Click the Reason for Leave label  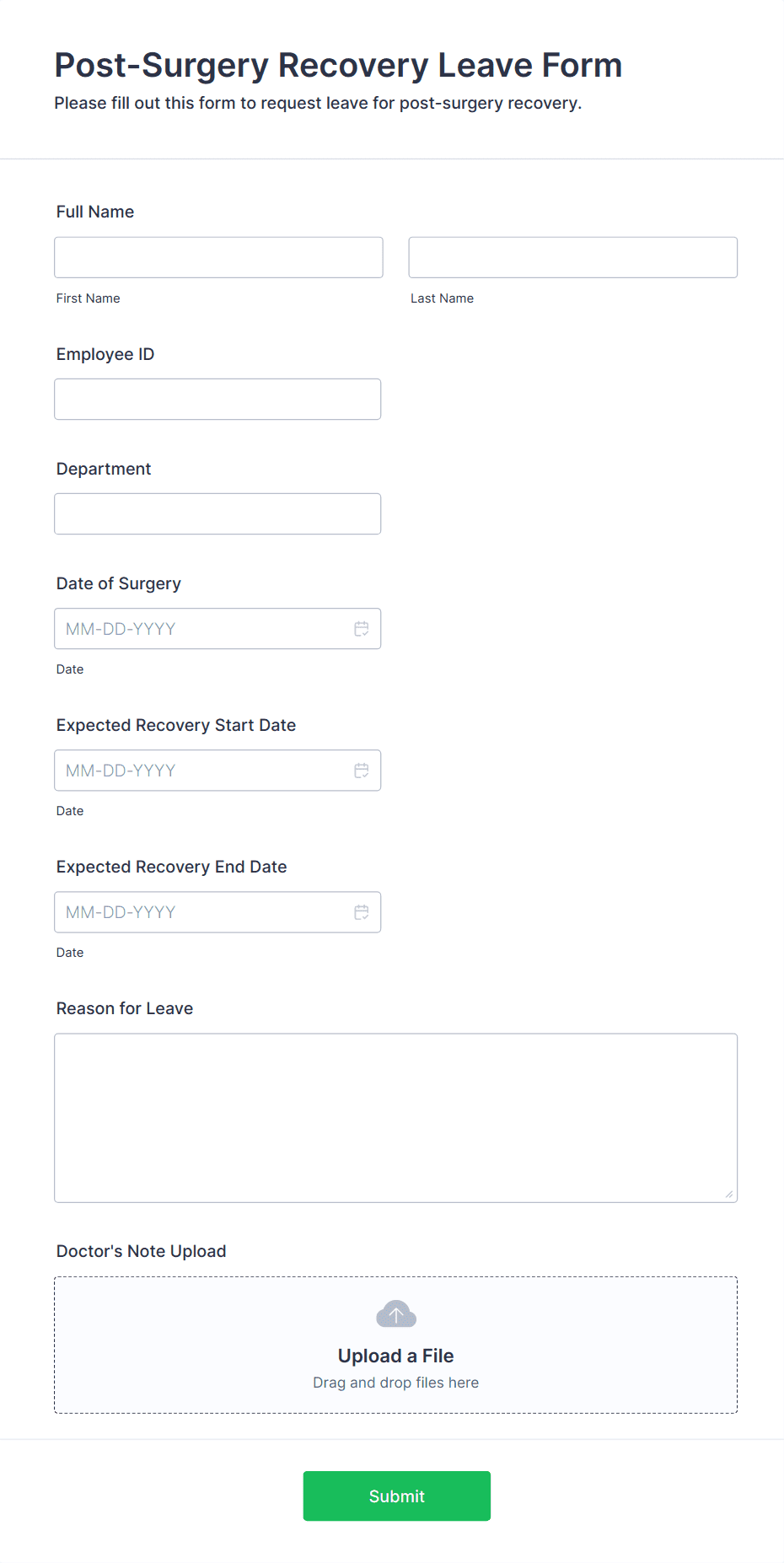pos(125,1008)
